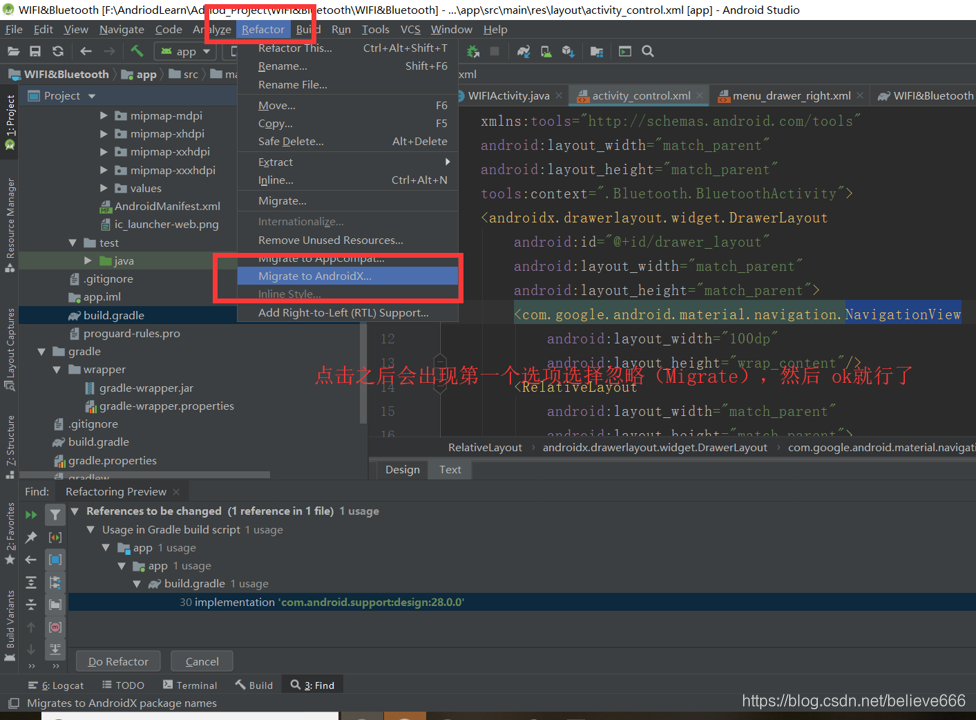Toggle the usage filter funnel button
The width and height of the screenshot is (976, 720).
click(55, 515)
